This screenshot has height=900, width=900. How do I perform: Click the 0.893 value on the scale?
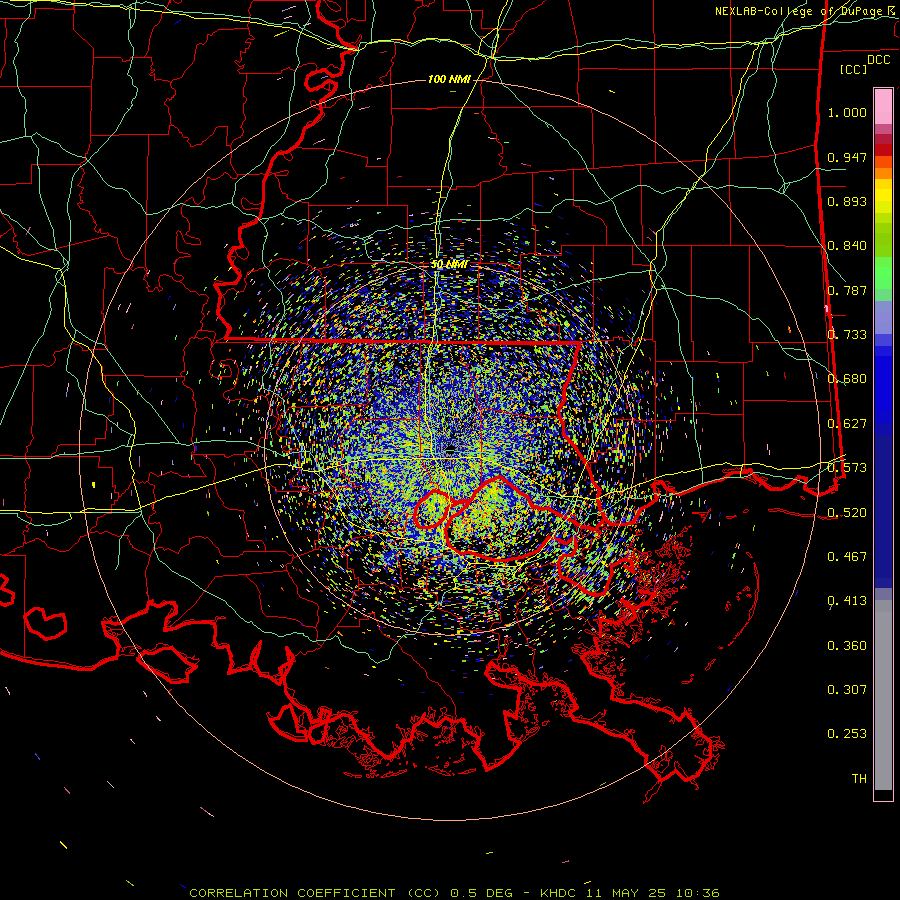[x=847, y=201]
